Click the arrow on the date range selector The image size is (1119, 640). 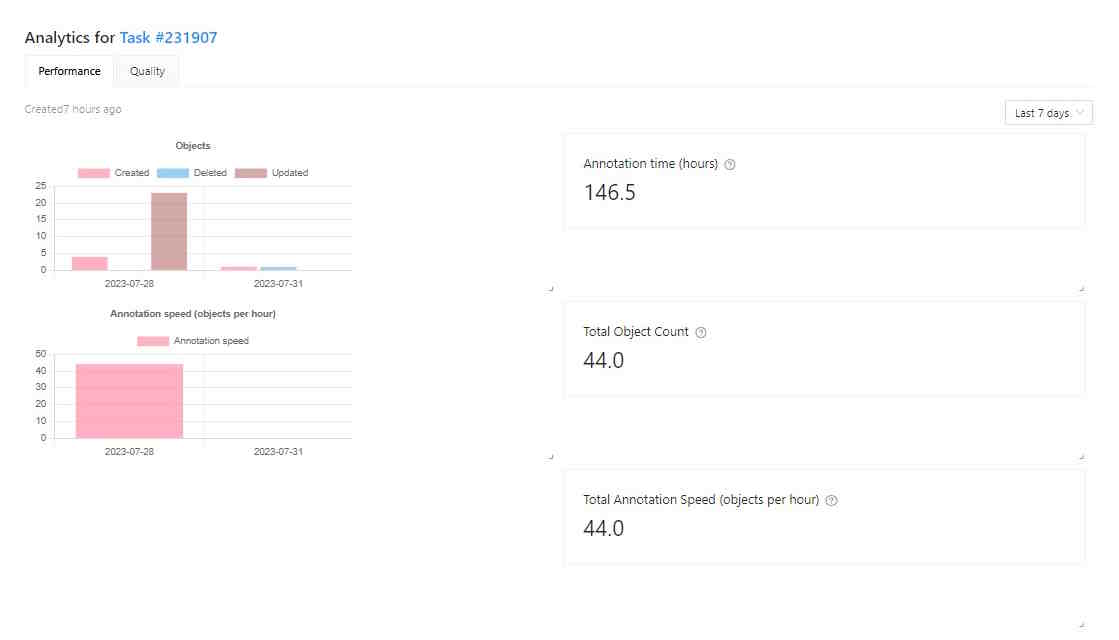coord(1079,113)
